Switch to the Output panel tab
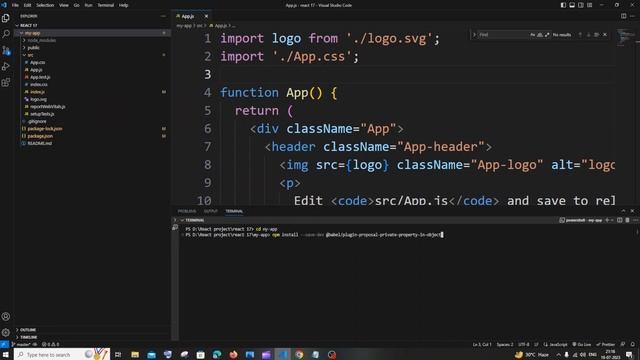This screenshot has width=640, height=360. (211, 211)
